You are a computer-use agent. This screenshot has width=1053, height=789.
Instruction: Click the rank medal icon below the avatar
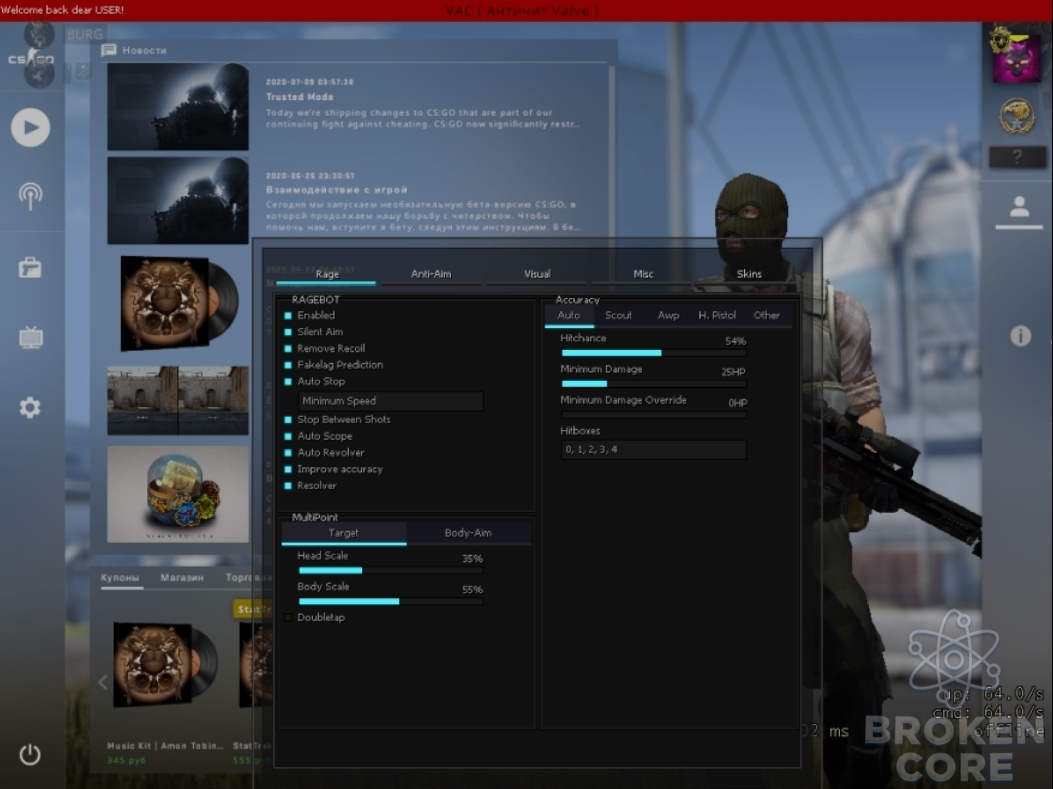pos(1016,116)
